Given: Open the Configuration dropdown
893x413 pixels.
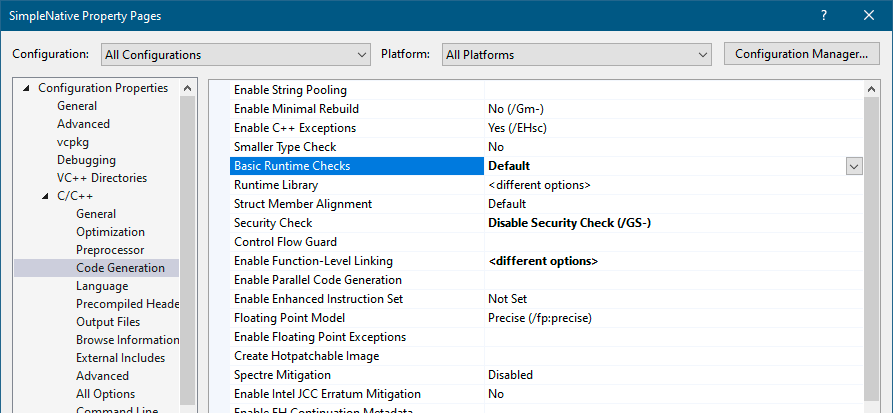Looking at the screenshot, I should [x=235, y=54].
